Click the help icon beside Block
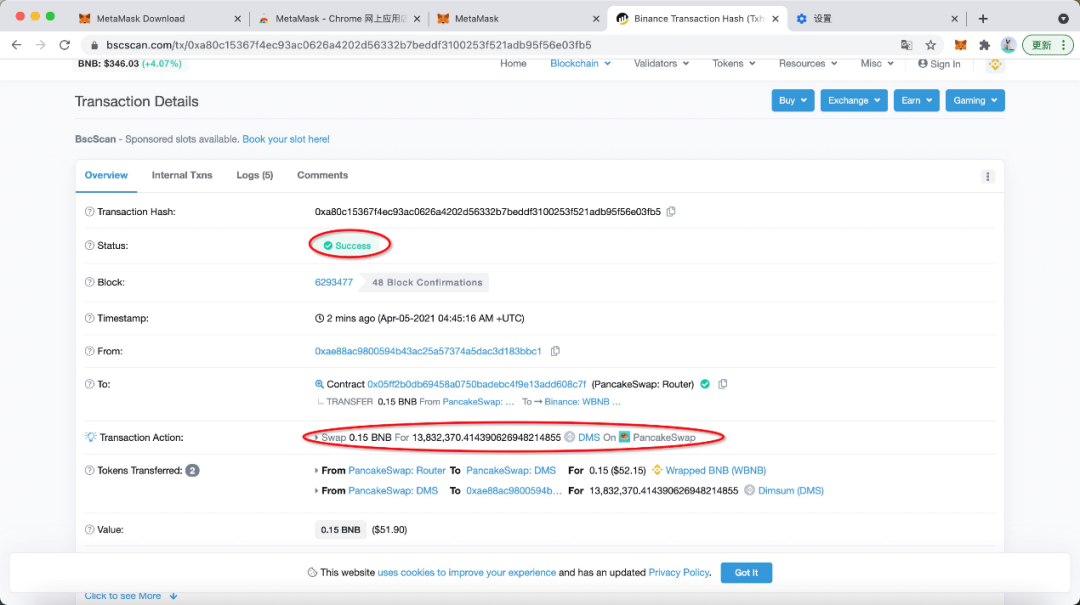 (x=90, y=282)
